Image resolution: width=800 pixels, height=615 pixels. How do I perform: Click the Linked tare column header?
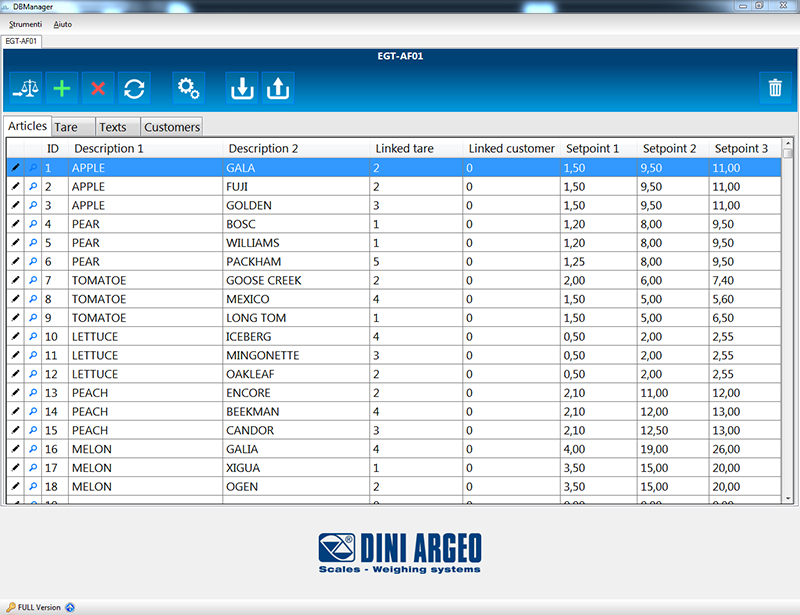pos(404,149)
